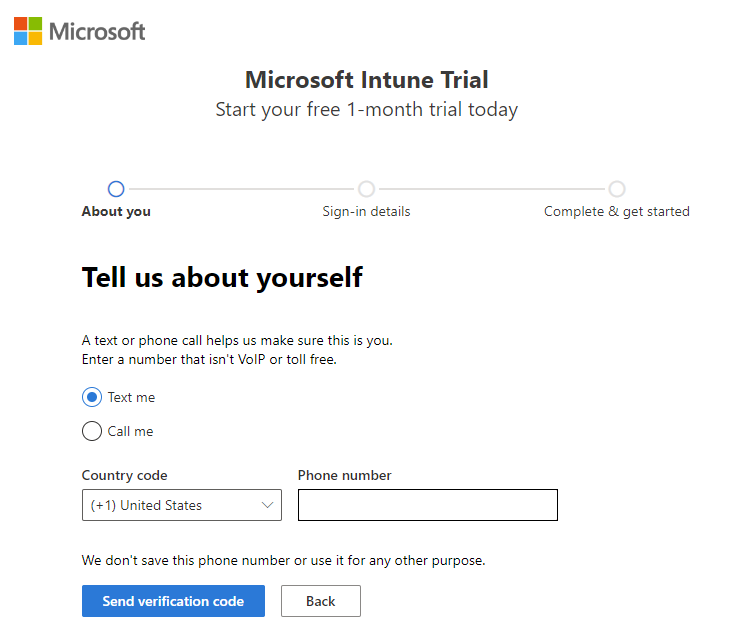Click the Phone number field label
The height and width of the screenshot is (644, 733).
coord(345,475)
